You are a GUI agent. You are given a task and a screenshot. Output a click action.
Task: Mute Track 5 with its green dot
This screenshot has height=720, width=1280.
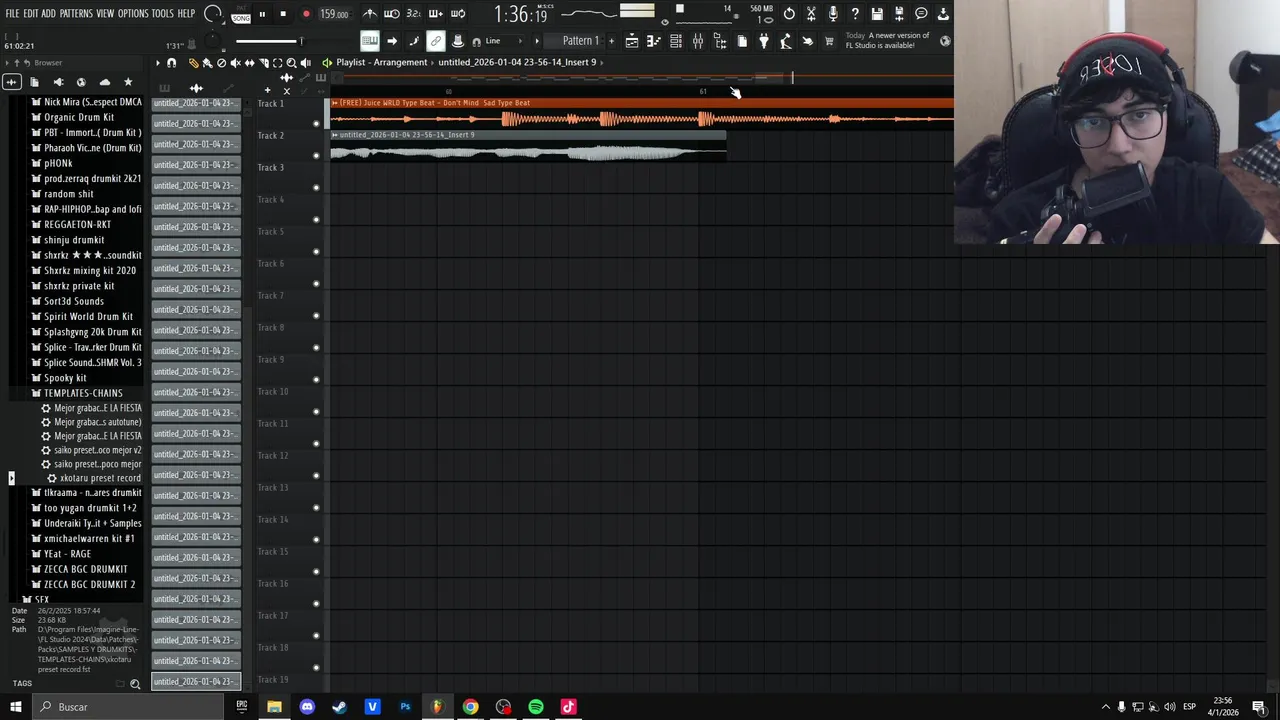point(316,252)
